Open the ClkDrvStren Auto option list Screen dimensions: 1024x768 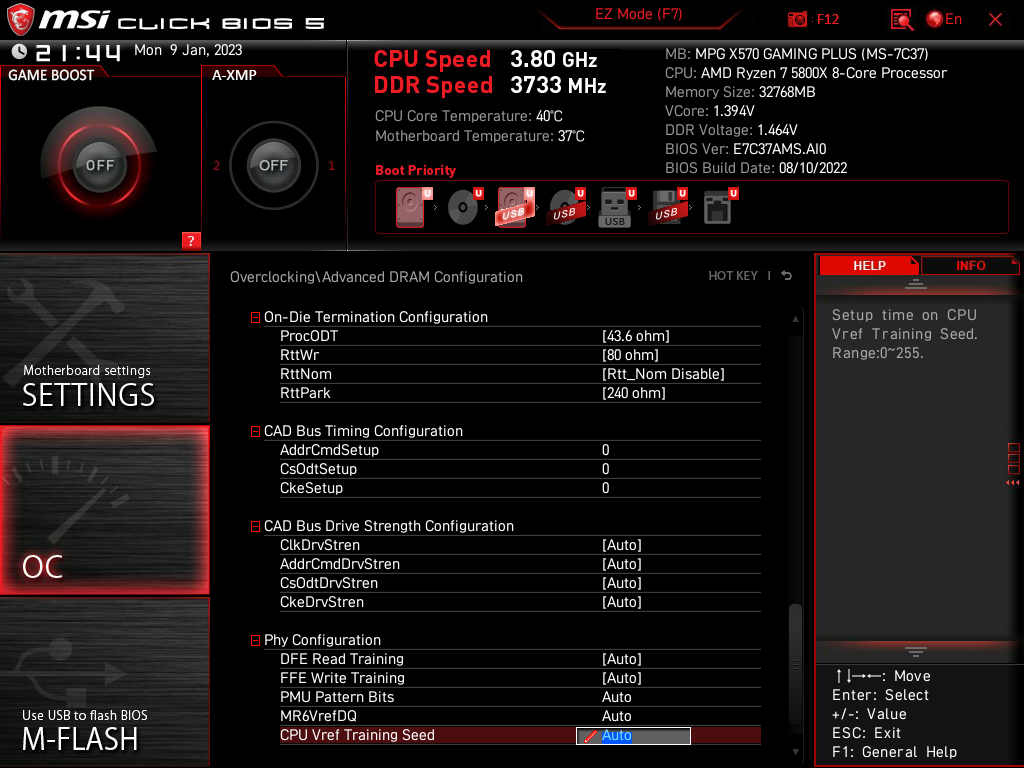tap(622, 545)
